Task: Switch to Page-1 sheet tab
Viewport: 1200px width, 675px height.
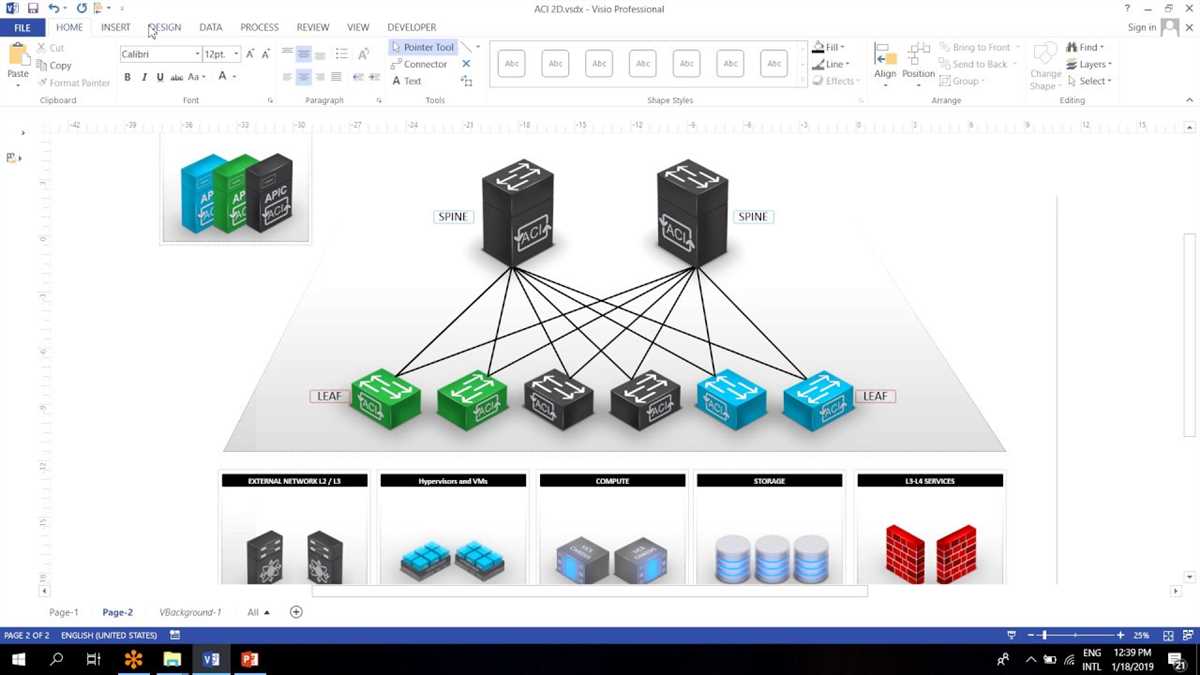Action: pyautogui.click(x=63, y=611)
